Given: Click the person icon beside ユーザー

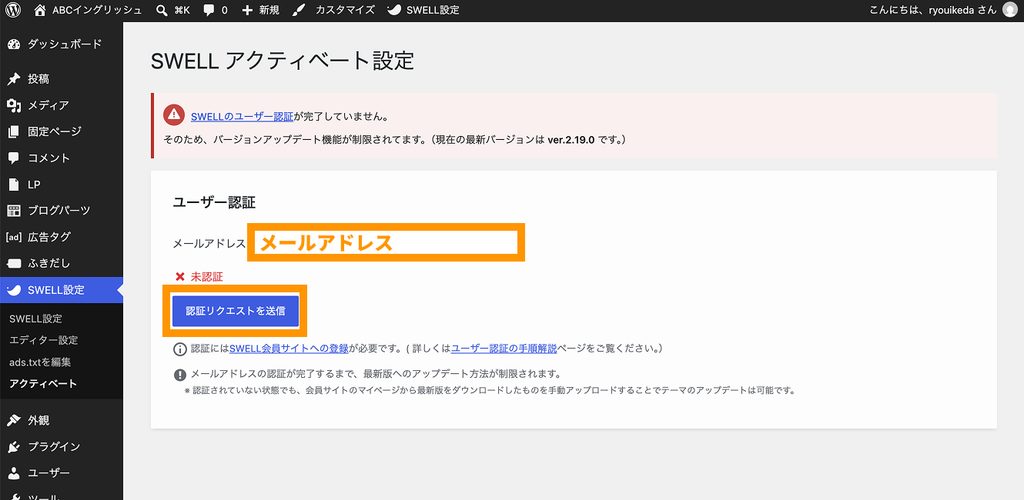Looking at the screenshot, I should click(14, 473).
